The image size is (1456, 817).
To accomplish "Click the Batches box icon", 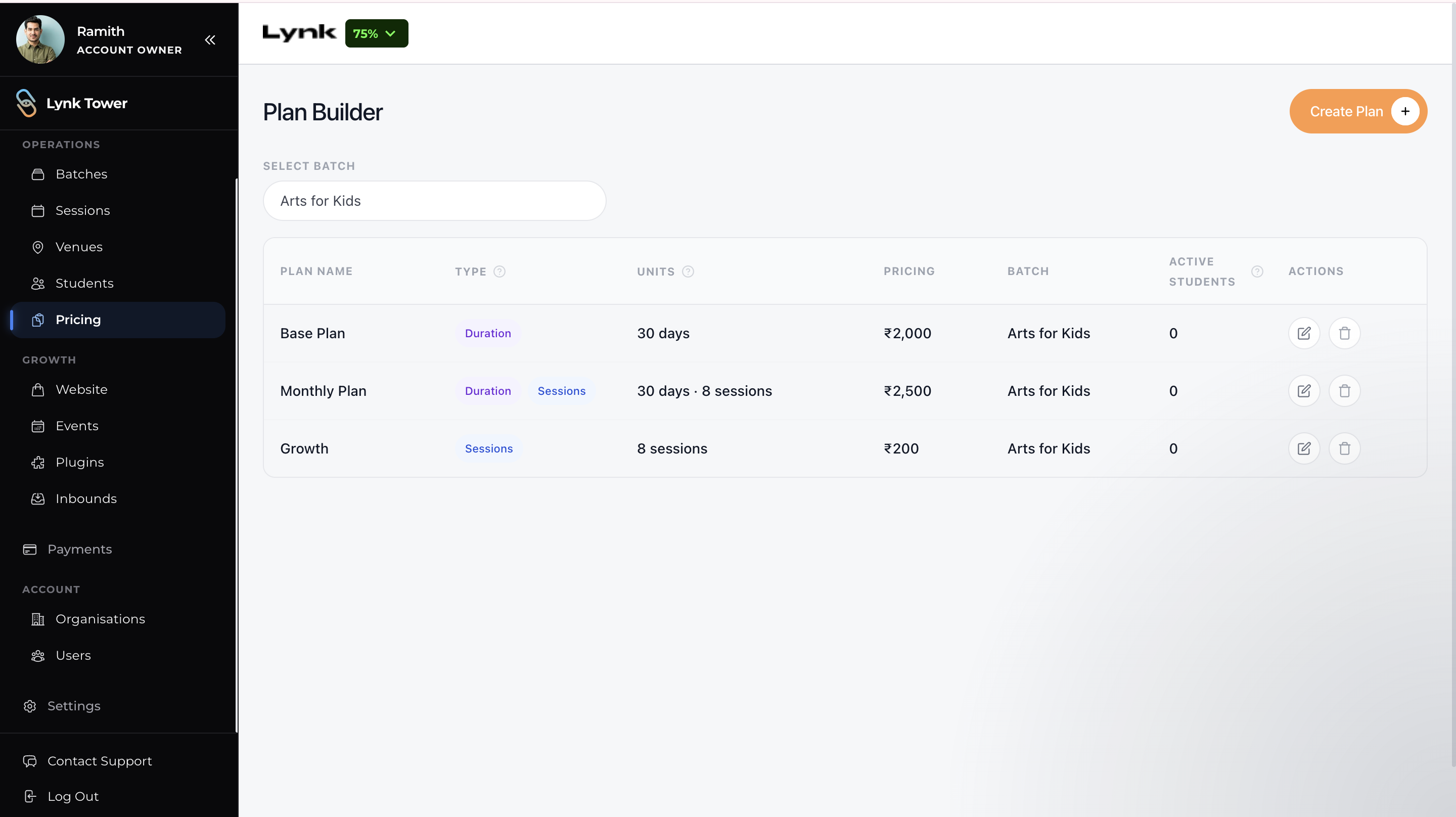I will click(x=38, y=174).
